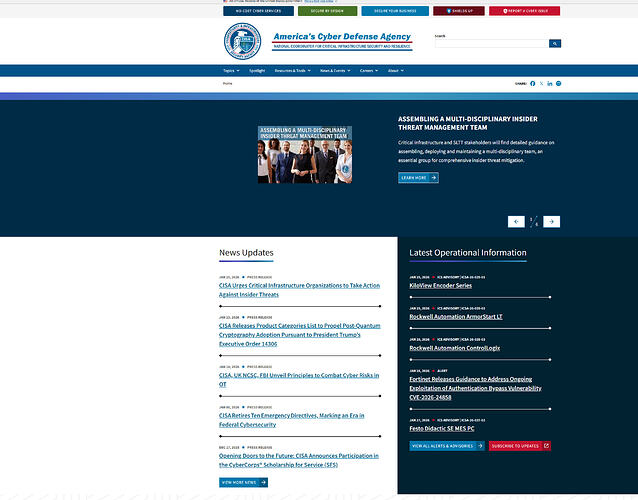Click the Home breadcrumb link

point(227,84)
